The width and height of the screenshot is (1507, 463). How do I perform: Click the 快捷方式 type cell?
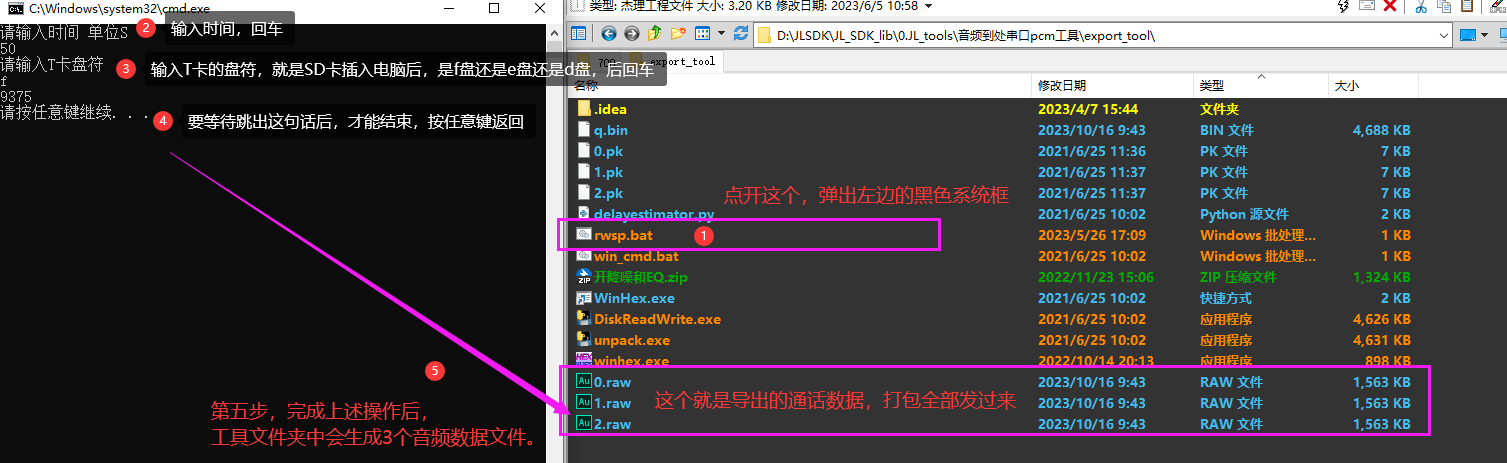coord(1227,298)
